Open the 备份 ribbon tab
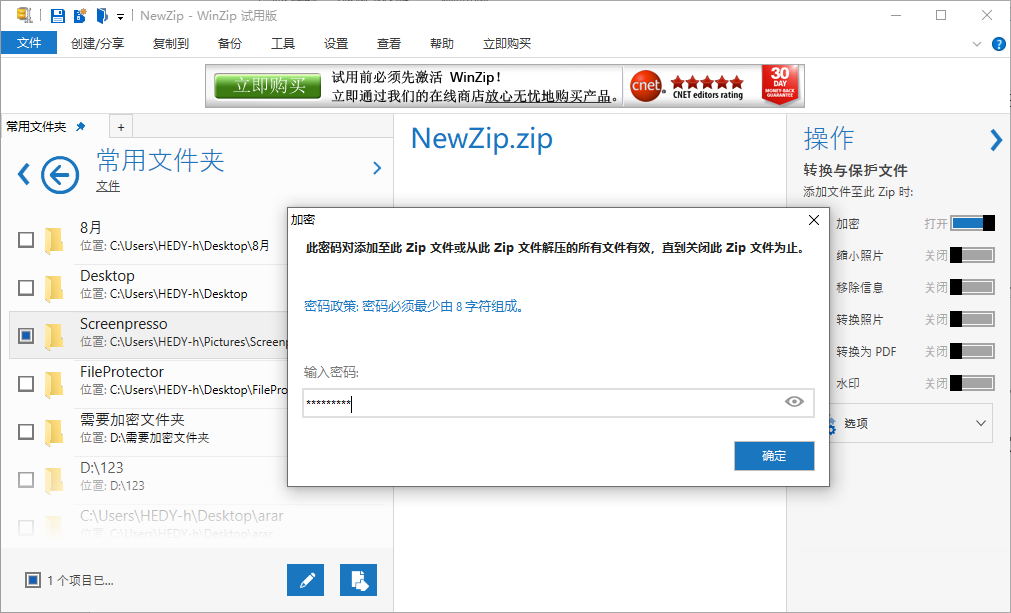The width and height of the screenshot is (1011, 613). (x=230, y=43)
